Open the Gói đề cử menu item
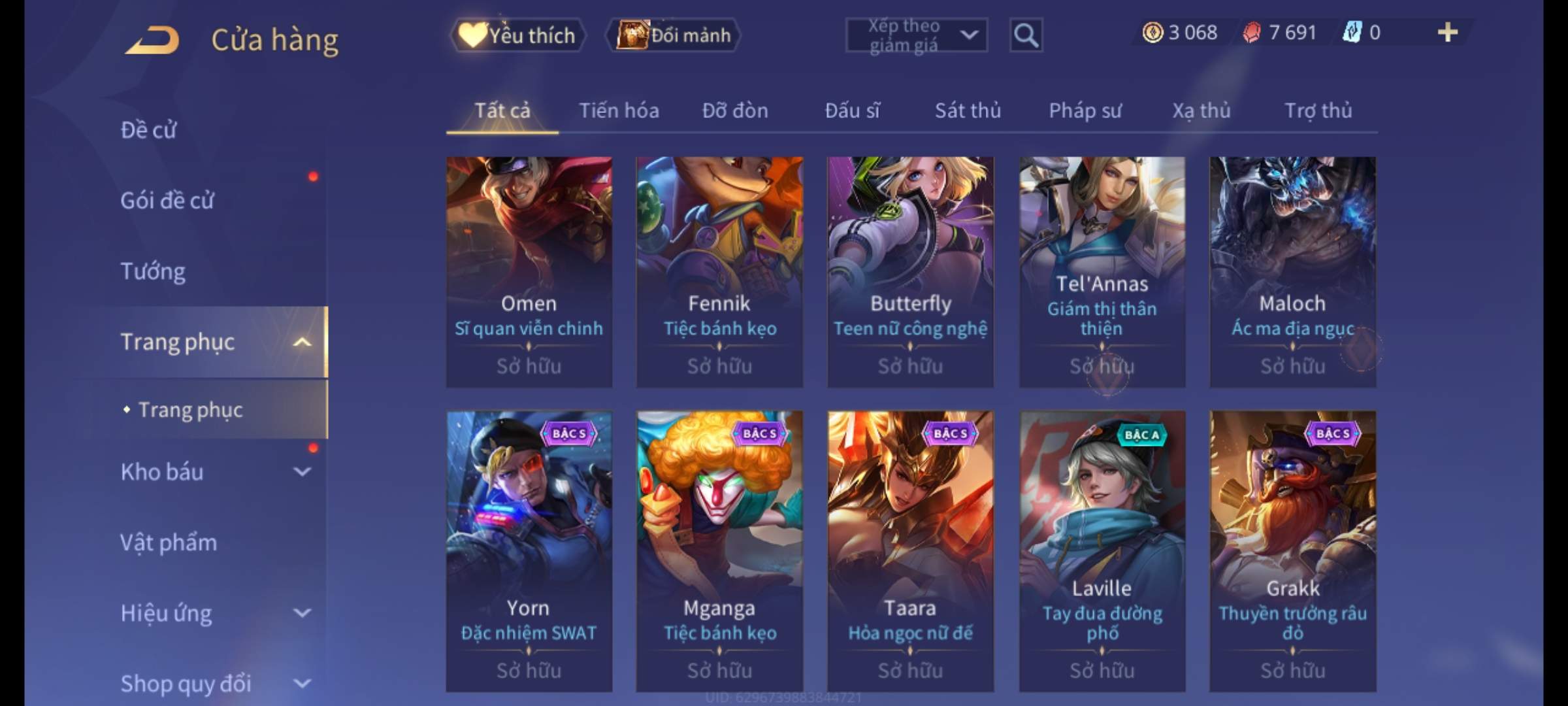The height and width of the screenshot is (706, 1568). [167, 200]
